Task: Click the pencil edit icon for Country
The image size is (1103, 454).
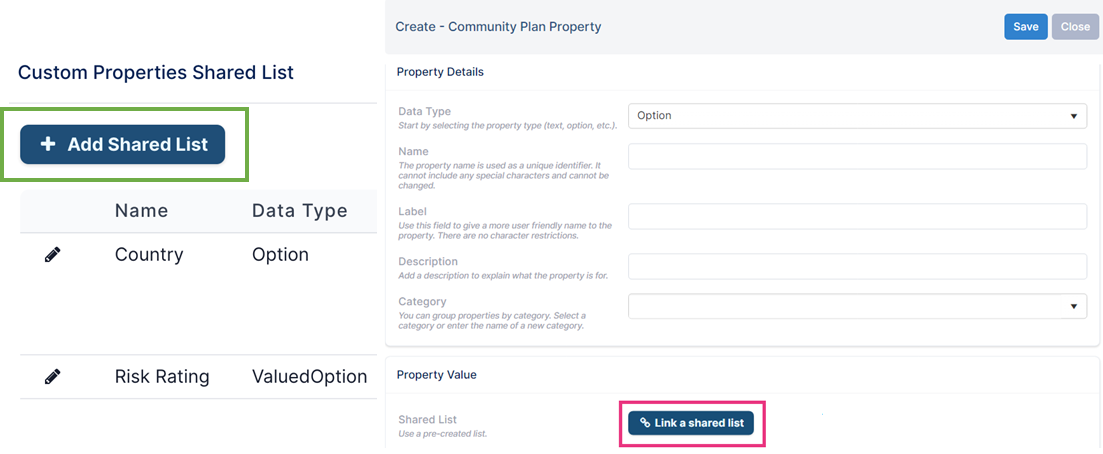Action: tap(52, 255)
